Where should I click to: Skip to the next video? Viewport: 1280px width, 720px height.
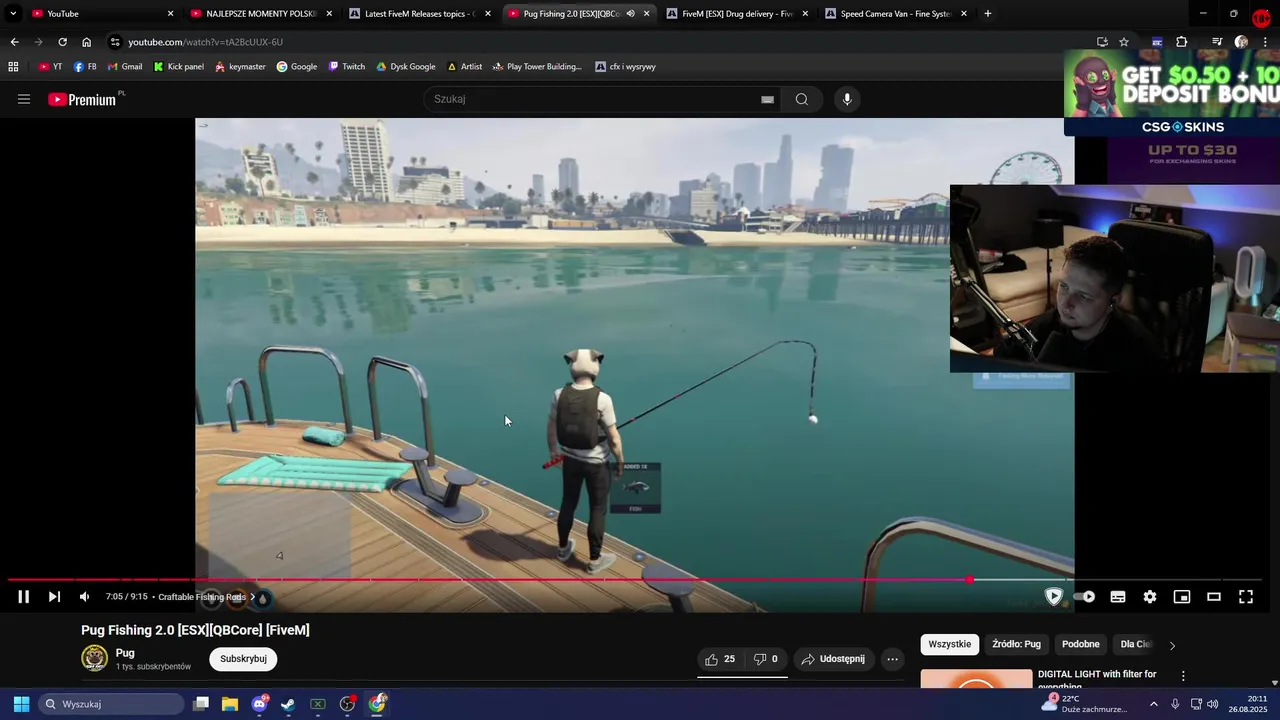click(54, 597)
